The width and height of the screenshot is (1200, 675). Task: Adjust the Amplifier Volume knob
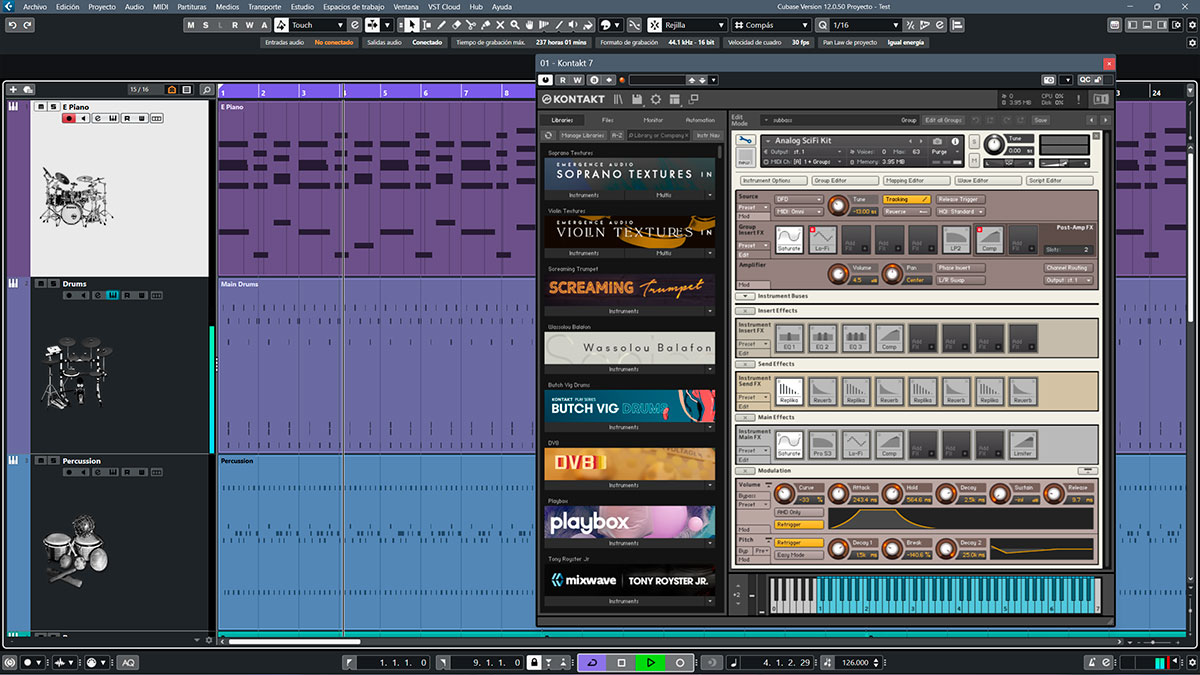point(838,273)
